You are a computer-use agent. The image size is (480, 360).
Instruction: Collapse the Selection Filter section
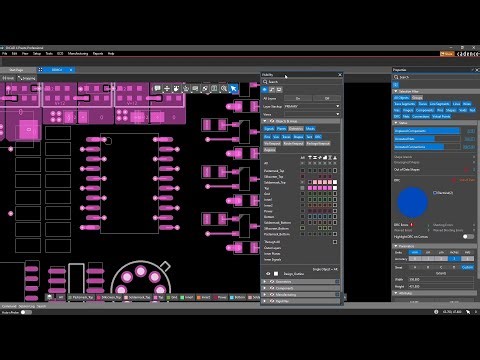point(396,91)
